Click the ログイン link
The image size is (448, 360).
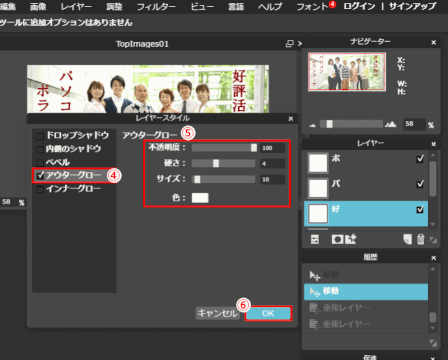[359, 6]
